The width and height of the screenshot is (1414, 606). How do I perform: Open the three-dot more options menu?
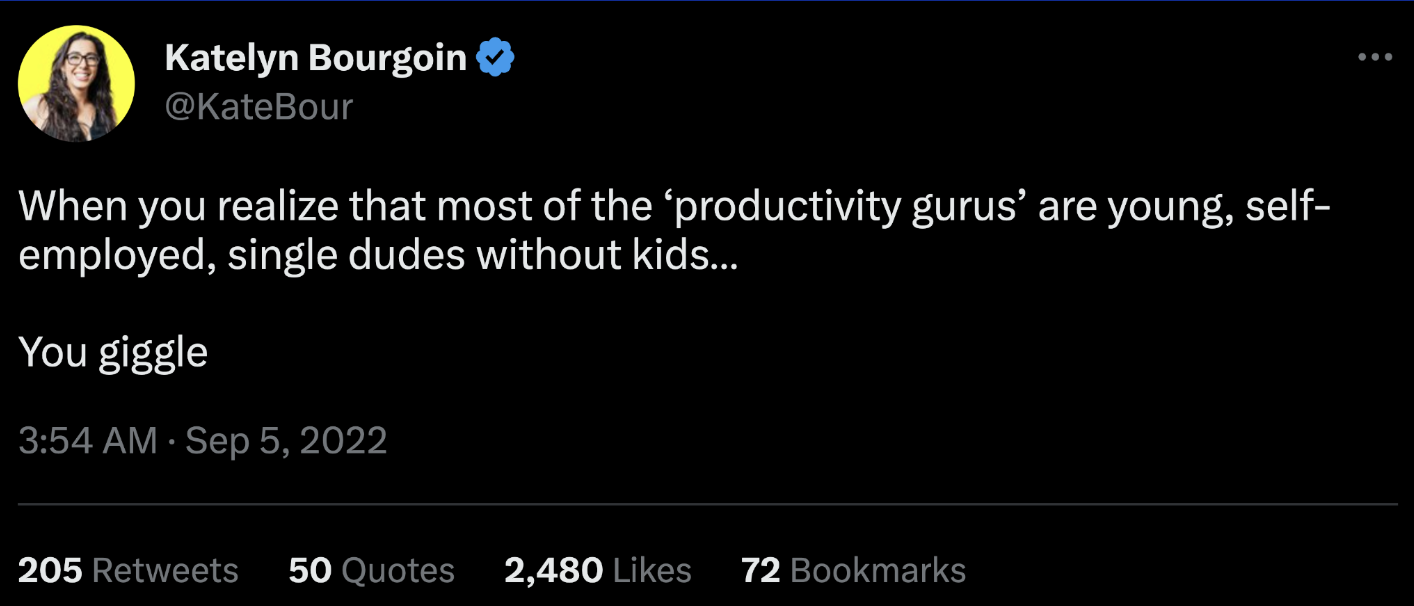(1375, 59)
